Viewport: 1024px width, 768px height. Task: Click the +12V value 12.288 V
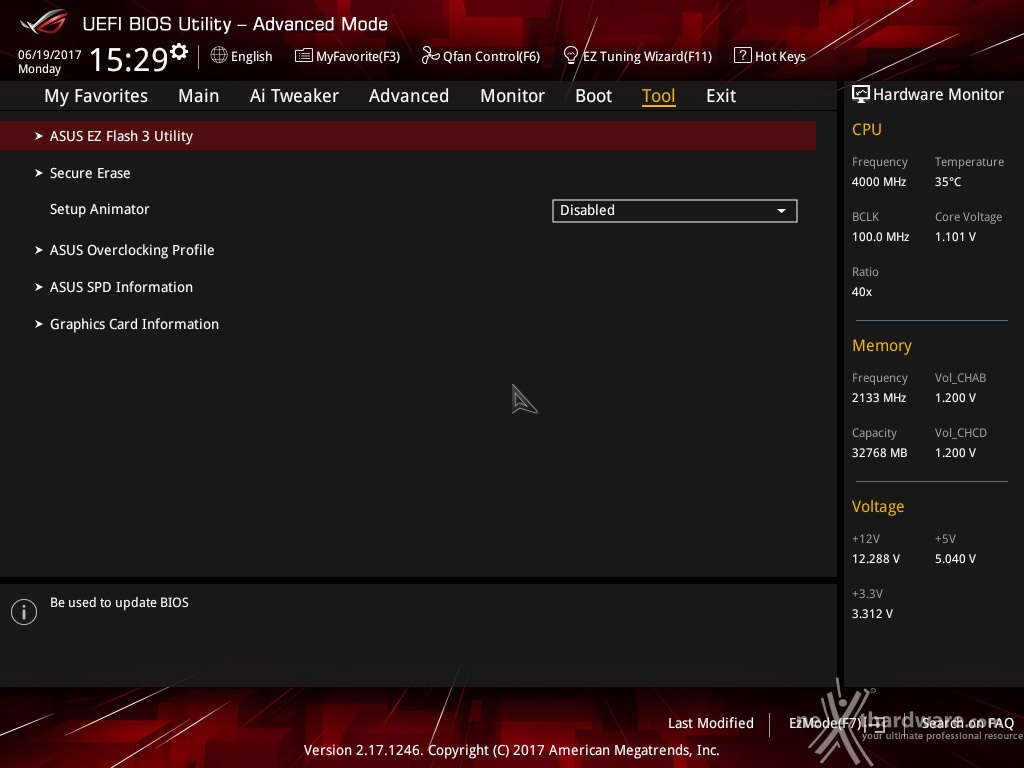(x=876, y=558)
